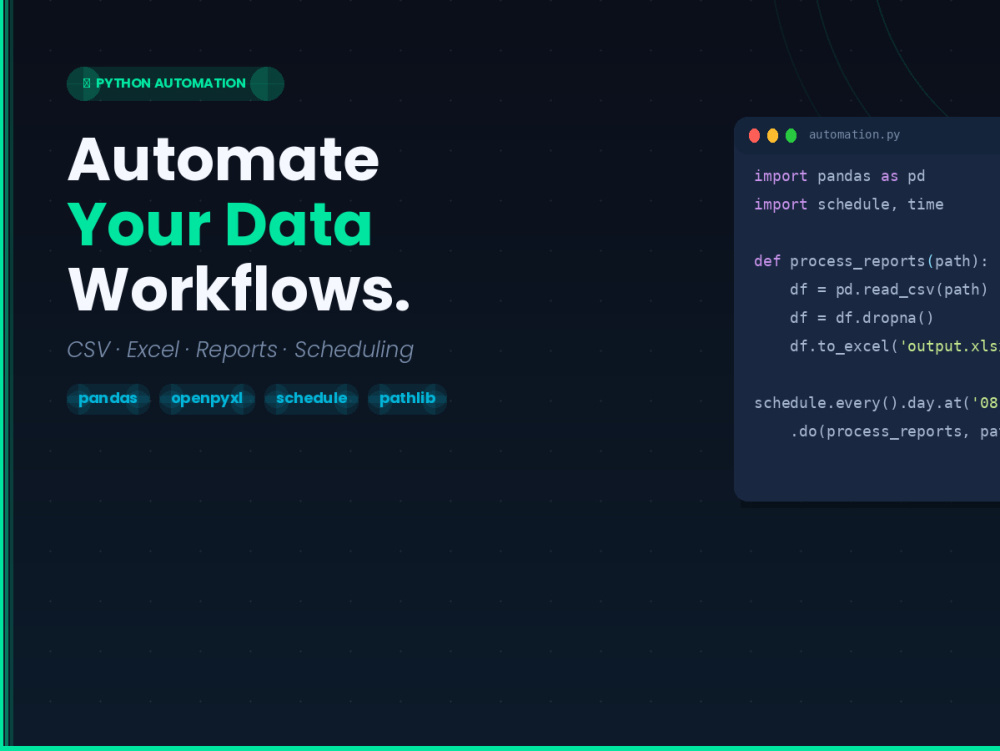The image size is (1000, 751).
Task: Click the line 'import pandas as pd'
Action: 839,176
